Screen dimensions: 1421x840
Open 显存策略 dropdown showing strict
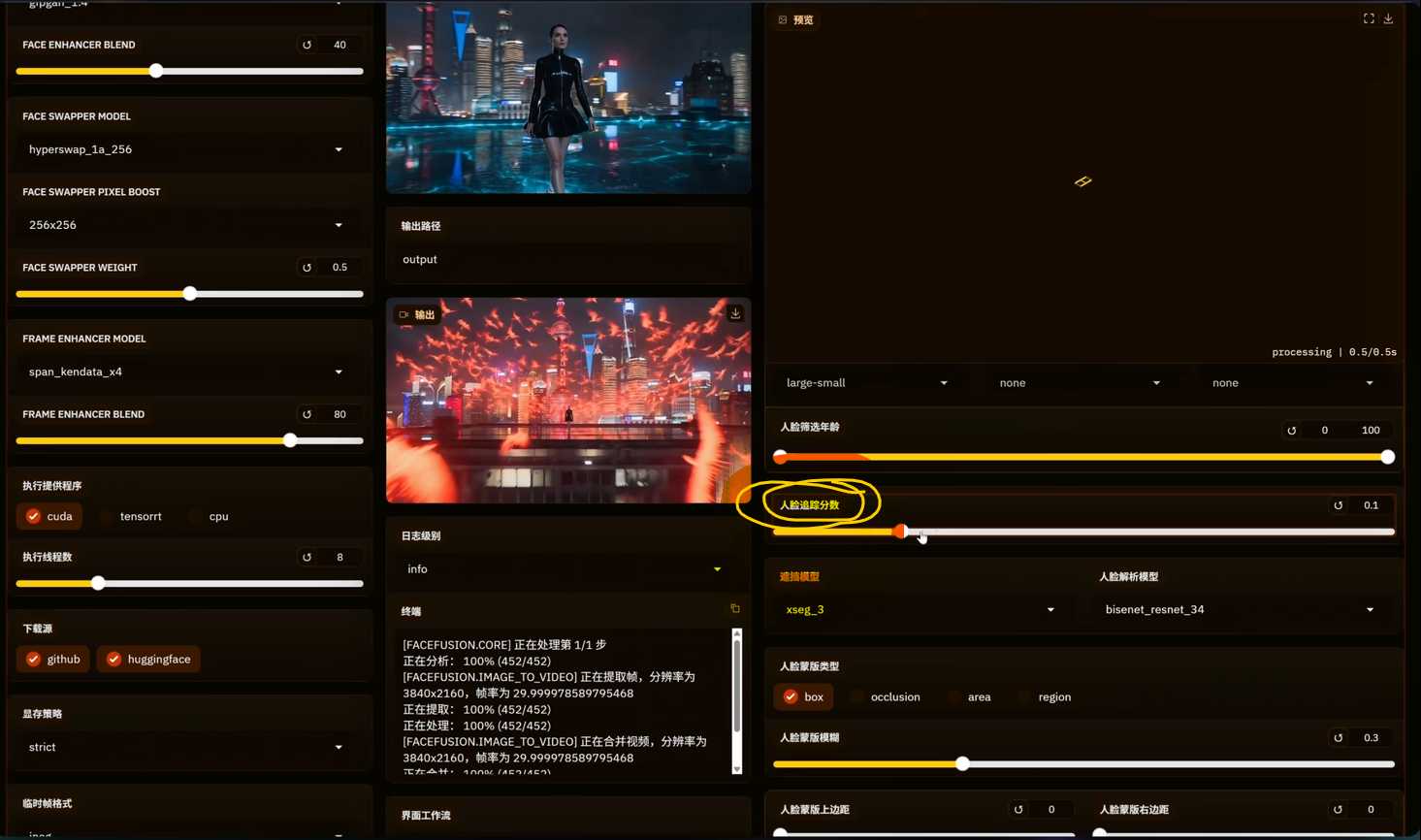pyautogui.click(x=187, y=747)
